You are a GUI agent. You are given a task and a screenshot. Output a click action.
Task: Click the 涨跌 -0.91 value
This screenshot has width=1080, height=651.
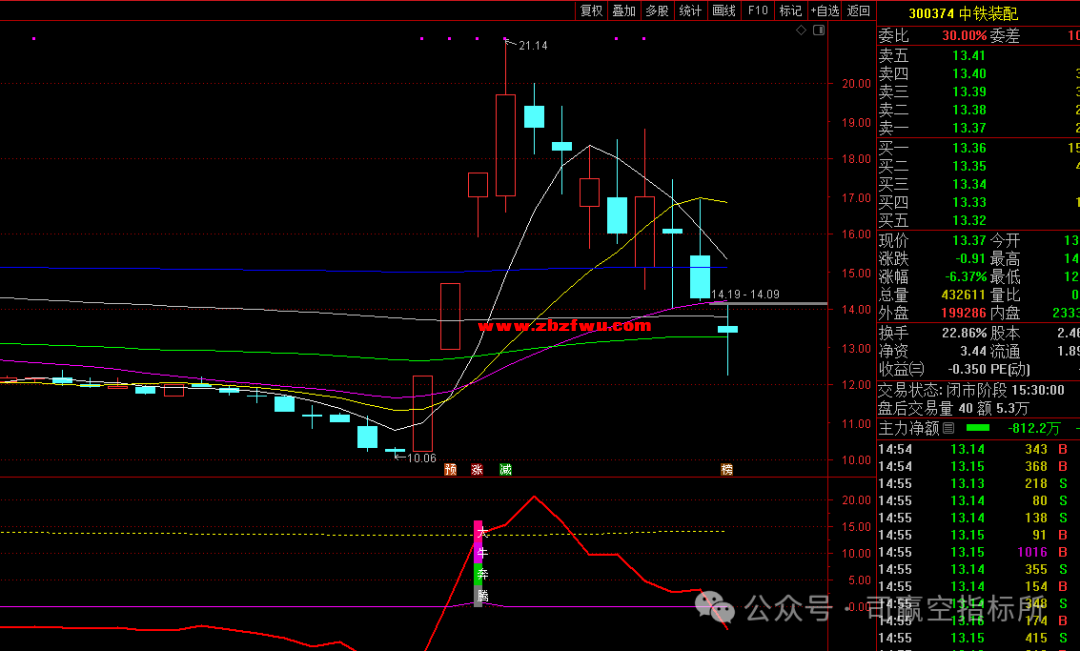pos(970,259)
